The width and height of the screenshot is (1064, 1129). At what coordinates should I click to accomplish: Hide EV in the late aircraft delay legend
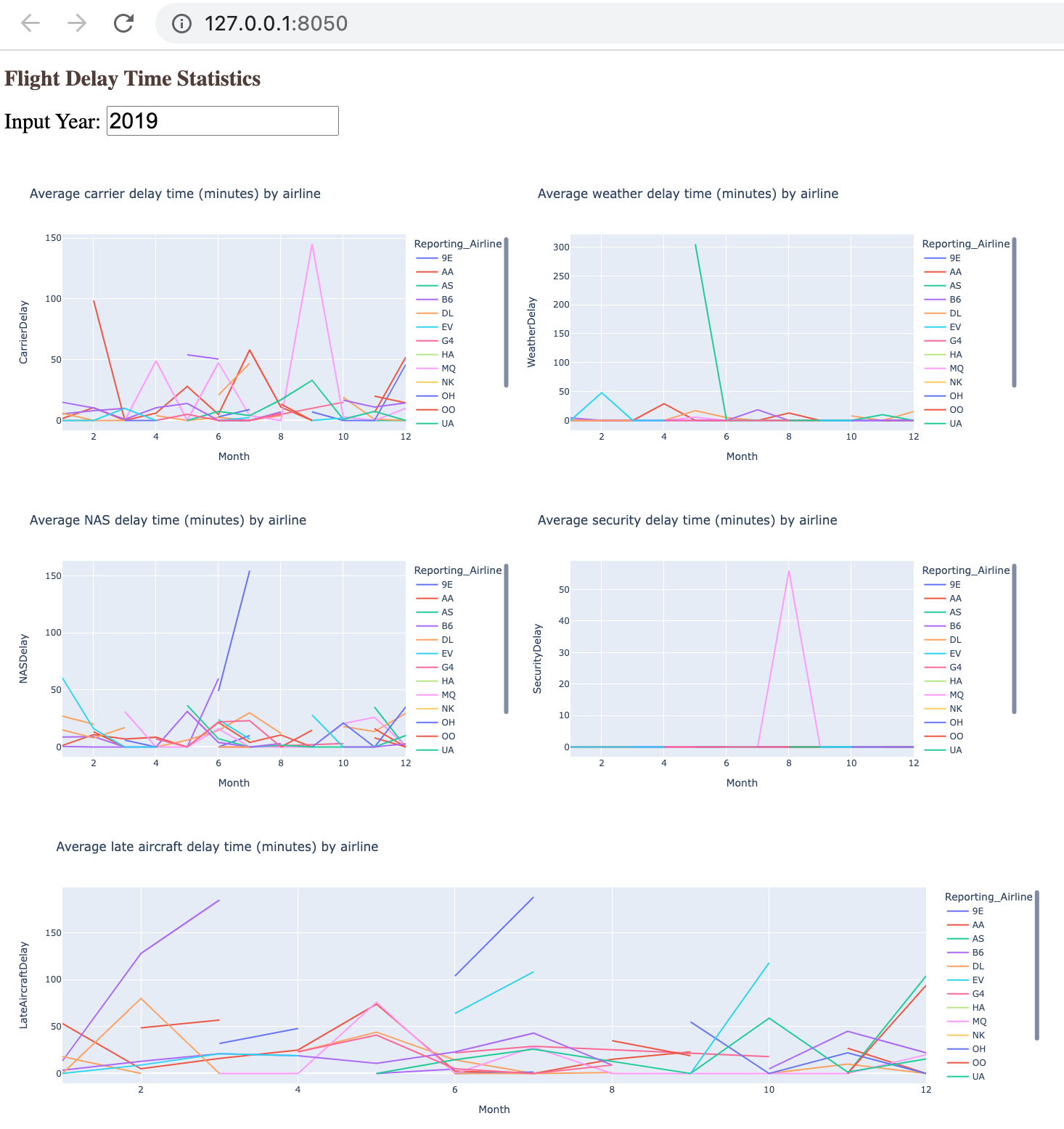pyautogui.click(x=978, y=979)
